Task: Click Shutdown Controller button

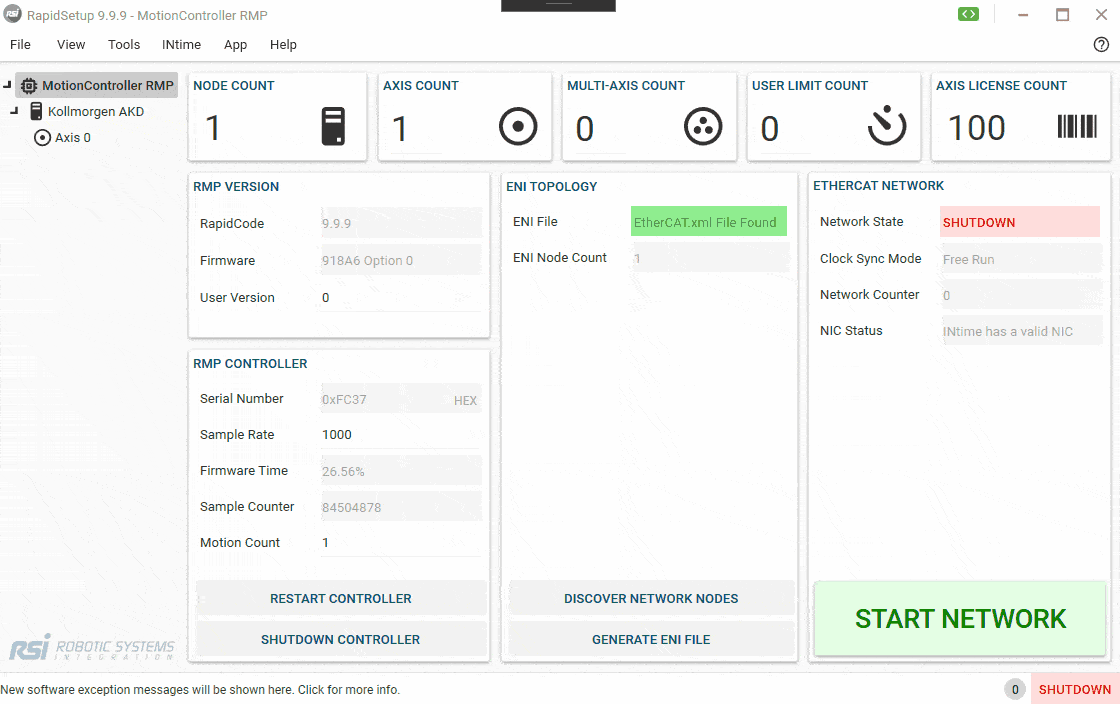Action: click(341, 639)
